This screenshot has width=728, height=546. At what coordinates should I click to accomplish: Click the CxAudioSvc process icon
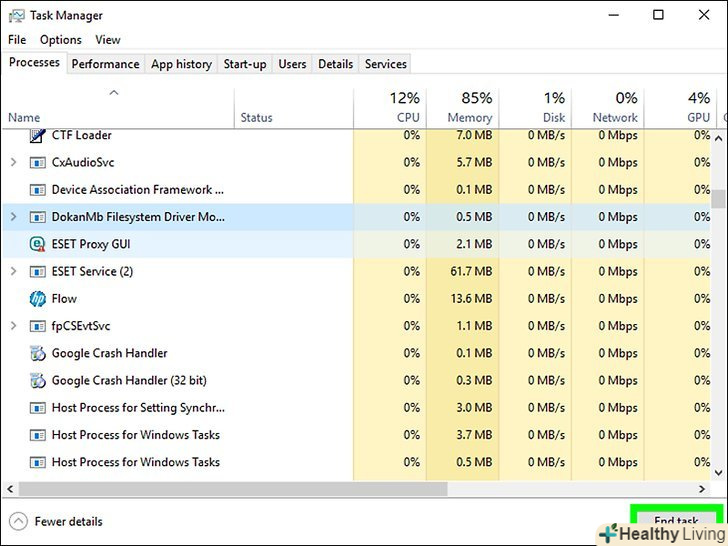tap(38, 162)
